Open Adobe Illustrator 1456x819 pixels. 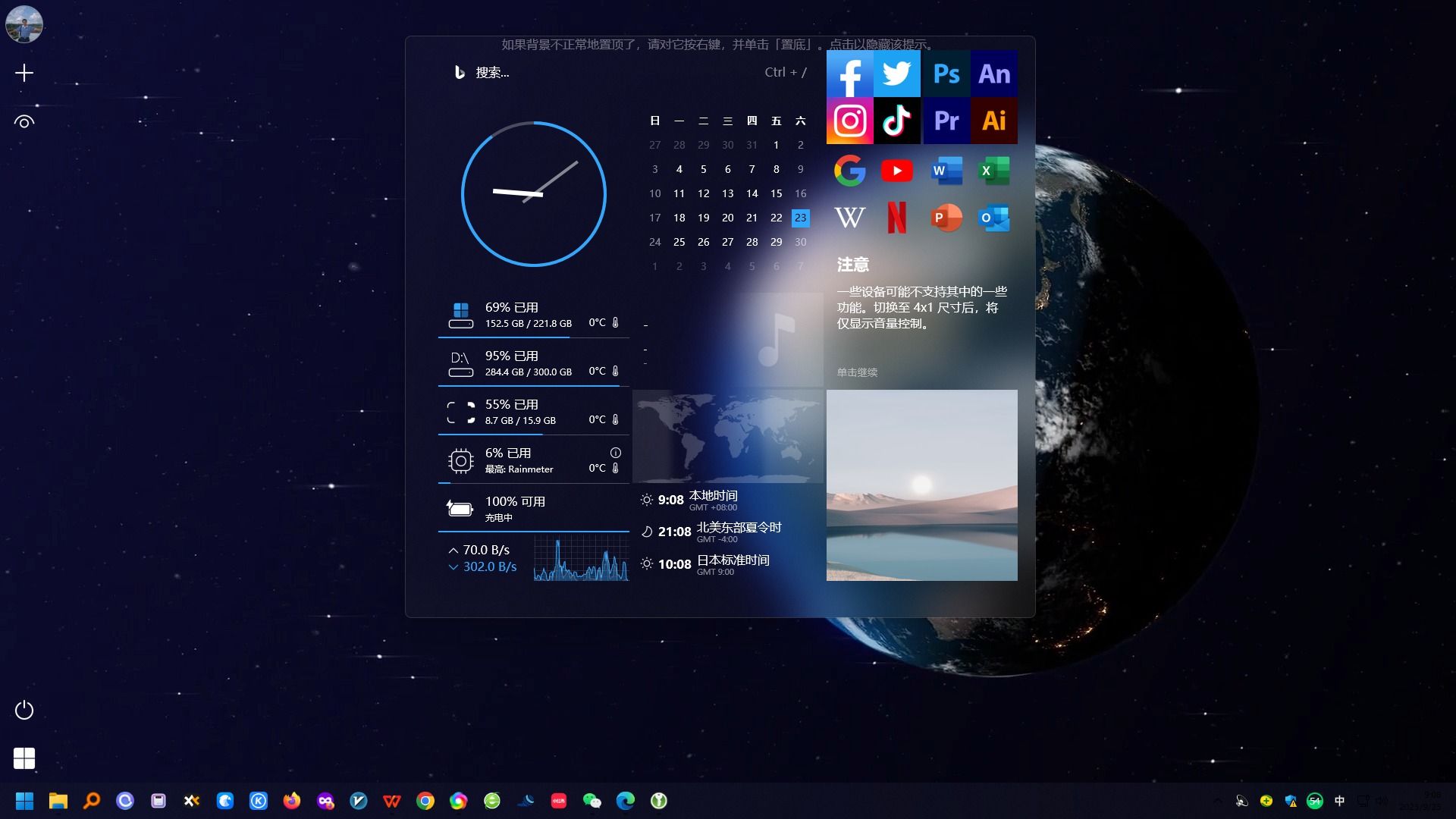993,120
